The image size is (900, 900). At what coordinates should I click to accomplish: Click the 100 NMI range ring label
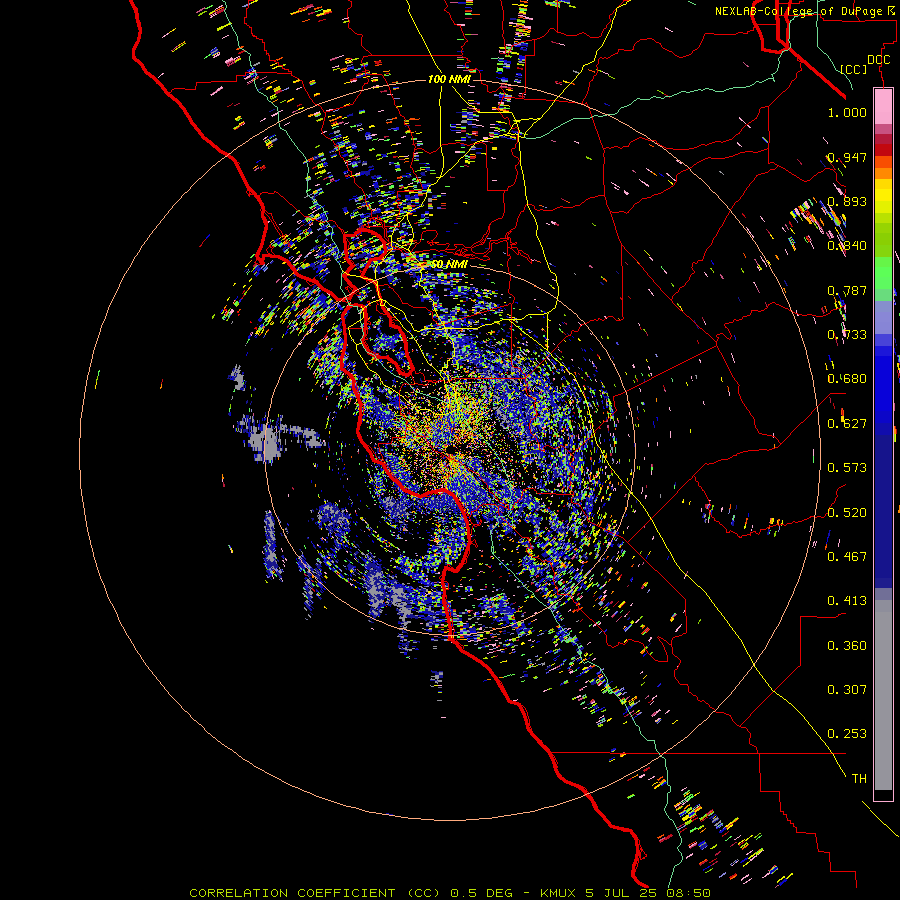pos(449,79)
